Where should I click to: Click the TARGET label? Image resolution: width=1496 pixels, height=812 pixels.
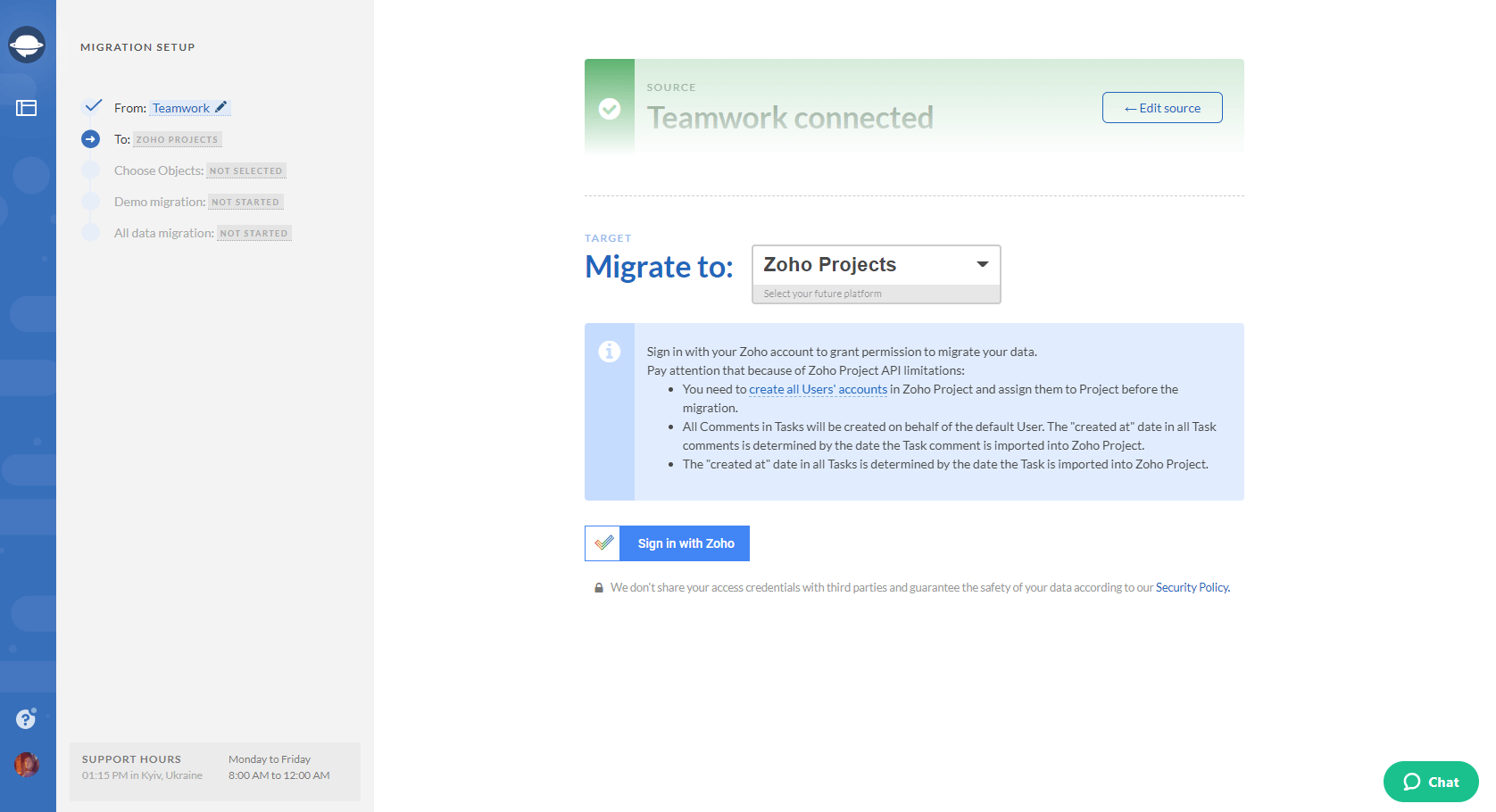click(608, 238)
